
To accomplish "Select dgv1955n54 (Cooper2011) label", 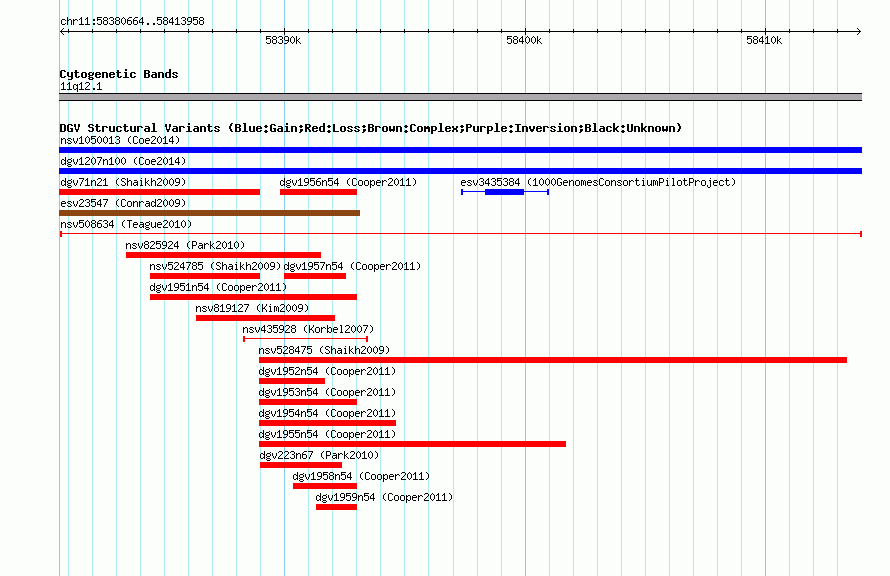I will (x=327, y=434).
